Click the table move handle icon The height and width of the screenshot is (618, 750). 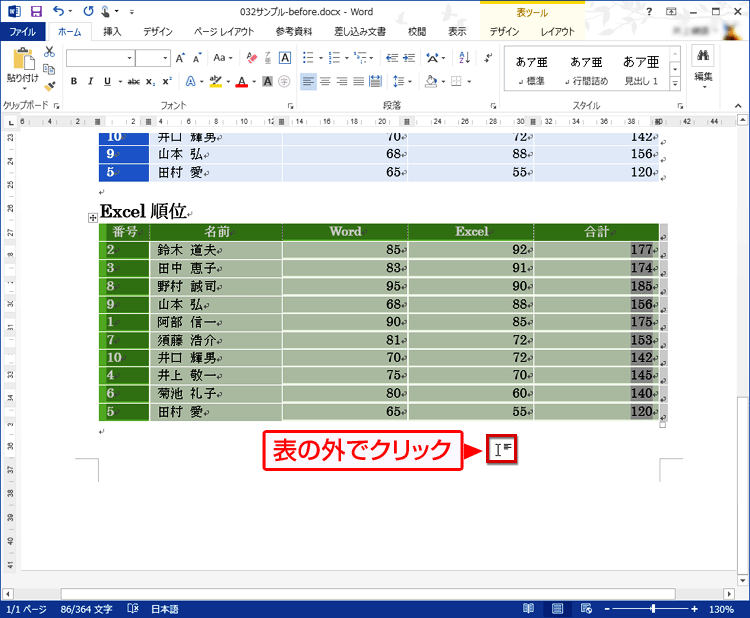click(x=93, y=218)
